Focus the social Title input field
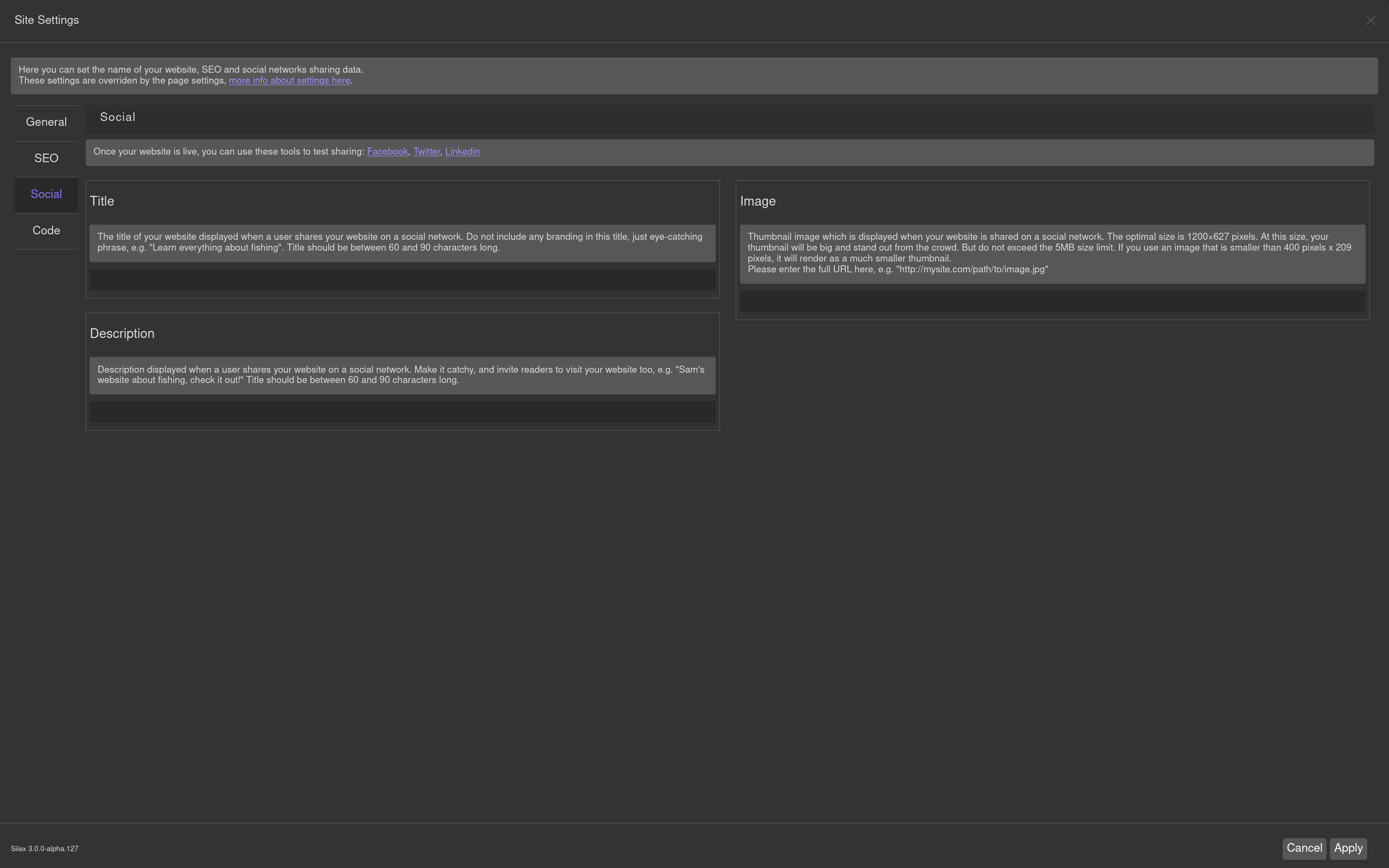1389x868 pixels. click(x=402, y=279)
